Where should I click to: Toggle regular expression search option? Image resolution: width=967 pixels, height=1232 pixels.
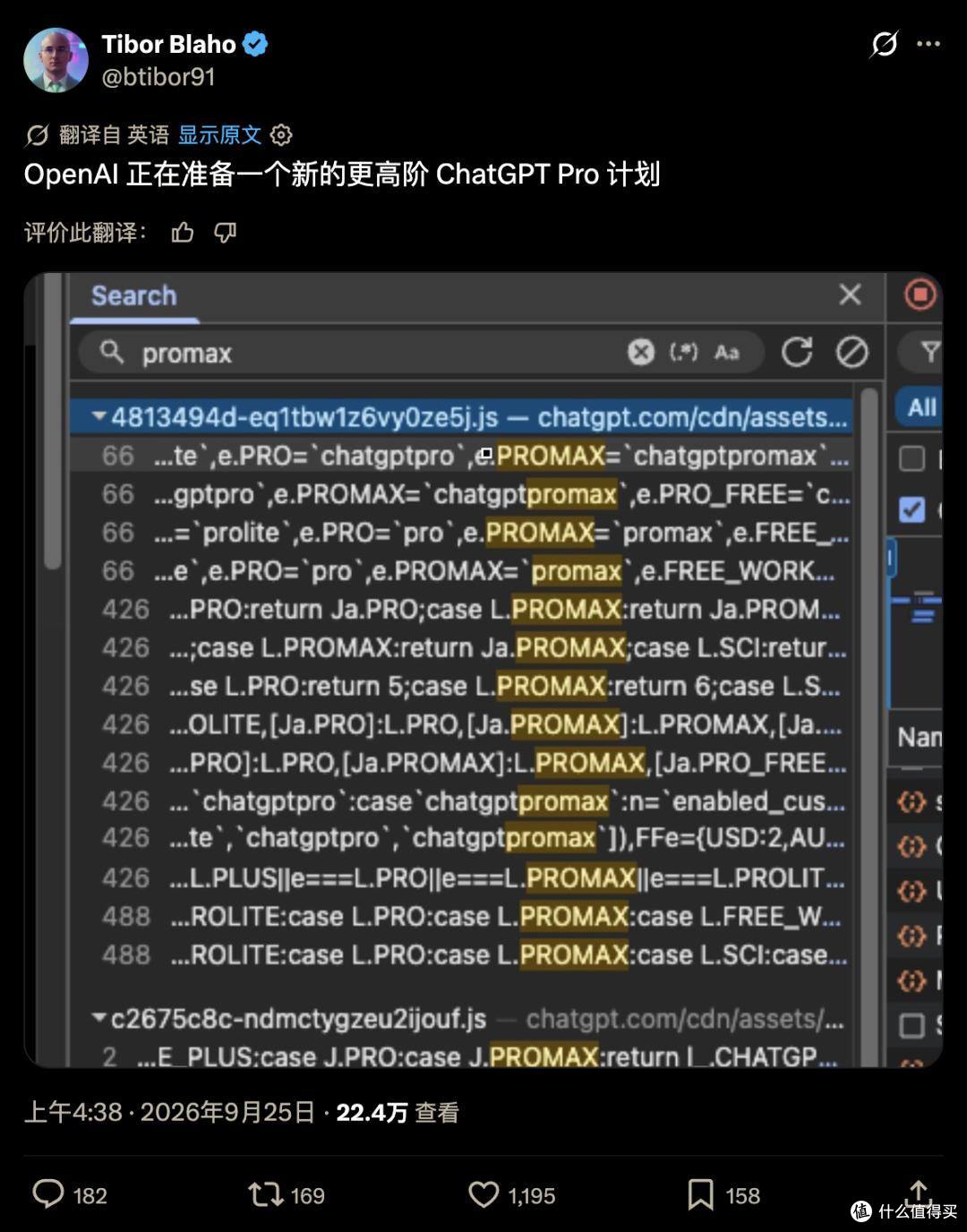tap(683, 352)
